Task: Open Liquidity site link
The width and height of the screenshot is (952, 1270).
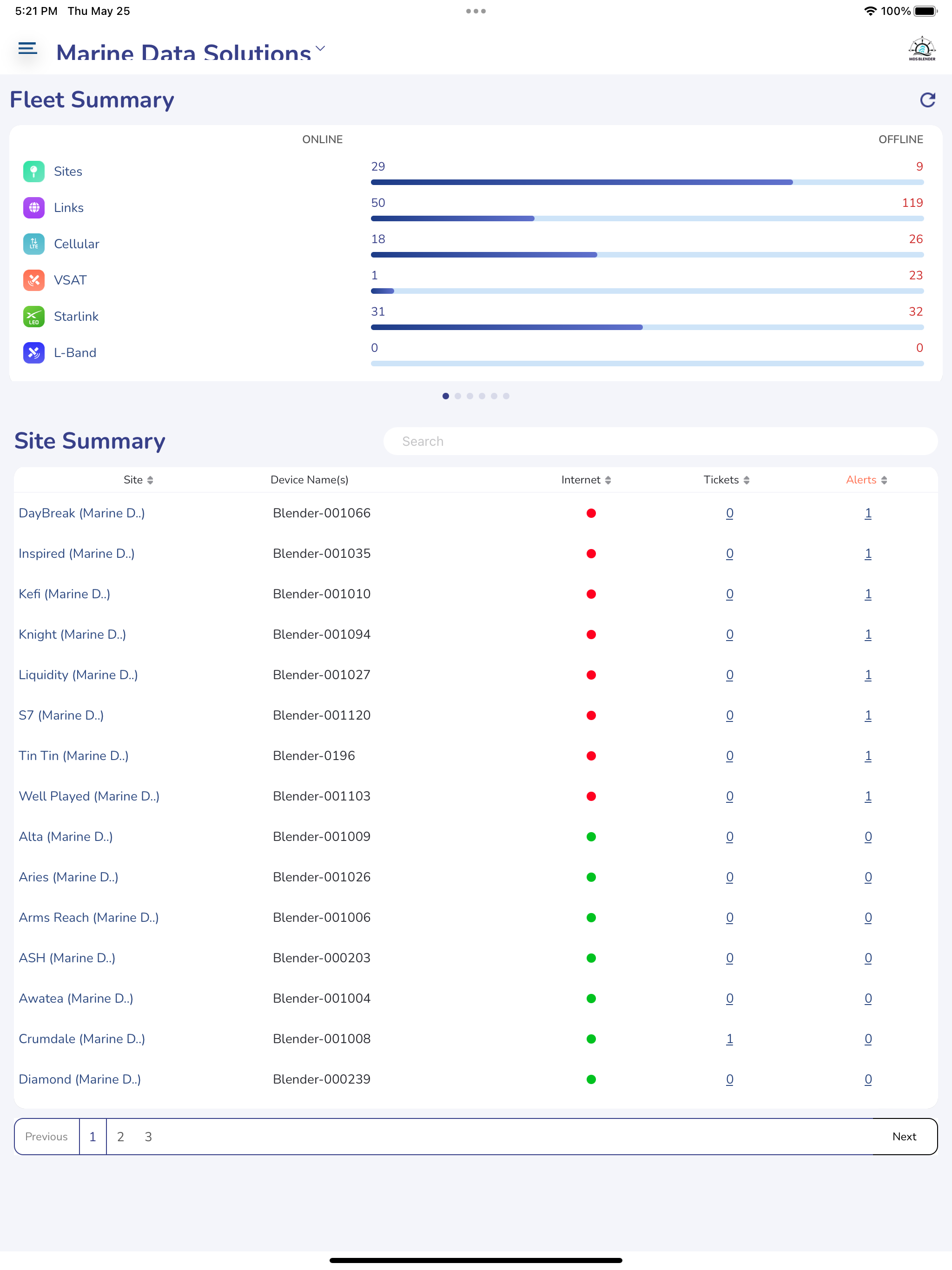Action: [78, 675]
